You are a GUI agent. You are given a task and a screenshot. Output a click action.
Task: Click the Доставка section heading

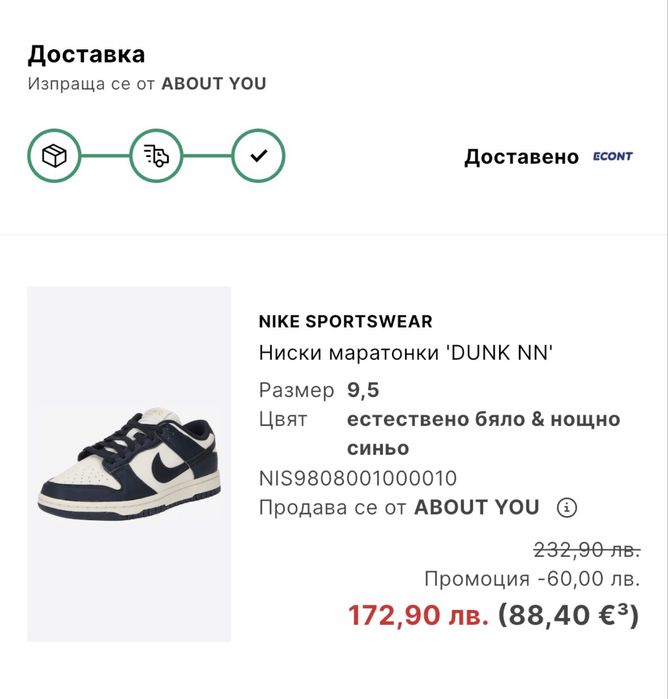pyautogui.click(x=86, y=54)
